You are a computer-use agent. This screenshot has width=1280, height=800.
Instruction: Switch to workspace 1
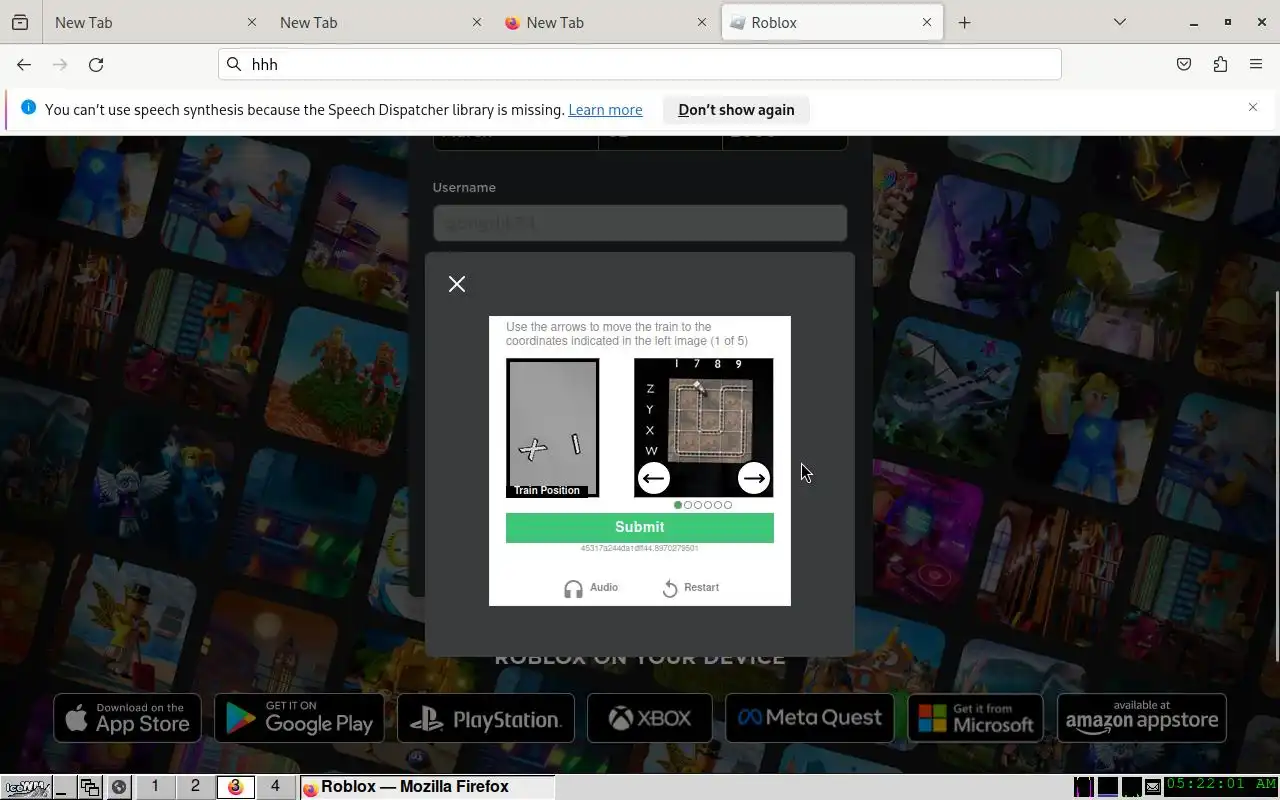[x=155, y=787]
